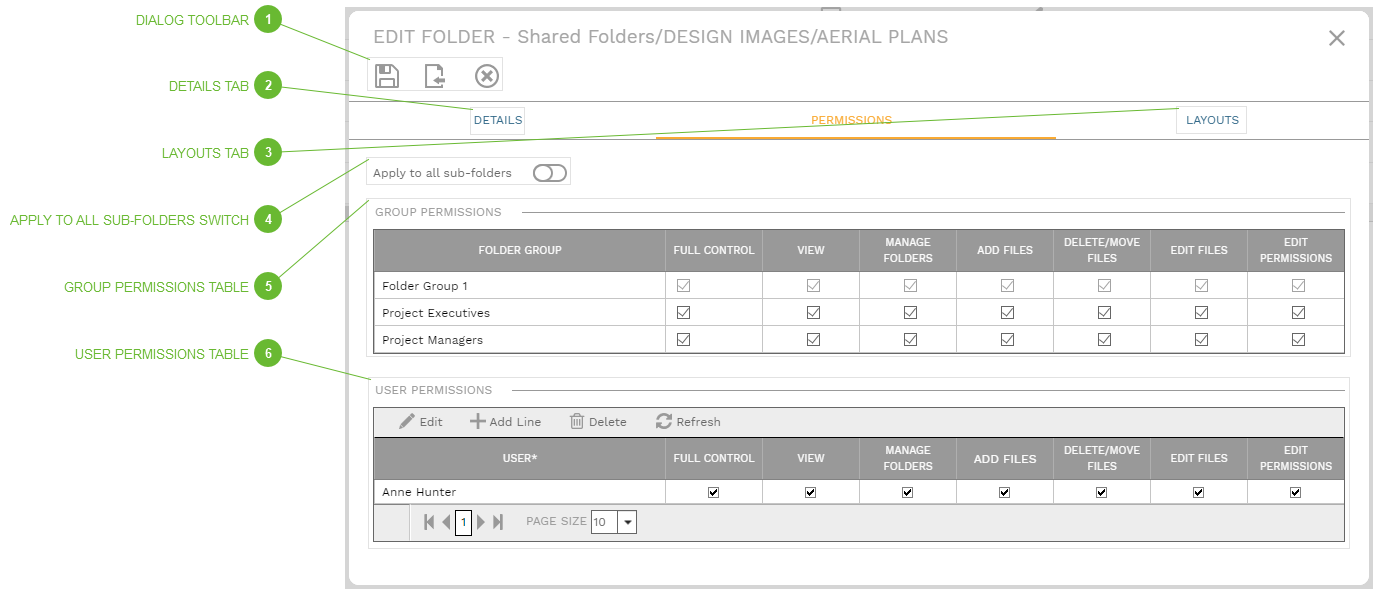Click the Cancel circle-X toolbar icon
Viewport: 1376px width, 592px height.
pos(486,76)
